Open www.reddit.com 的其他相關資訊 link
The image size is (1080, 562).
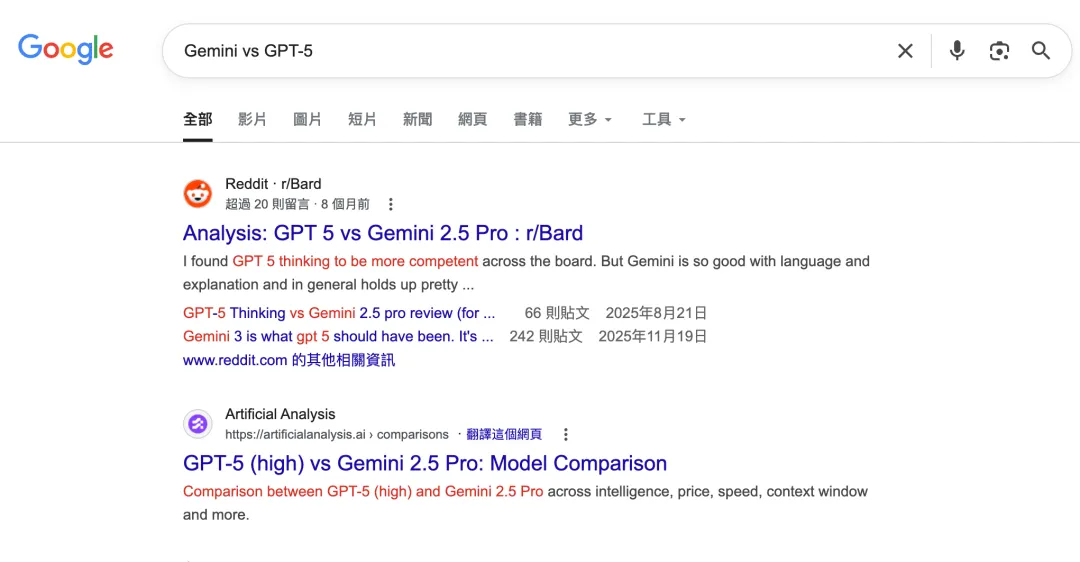(x=289, y=360)
